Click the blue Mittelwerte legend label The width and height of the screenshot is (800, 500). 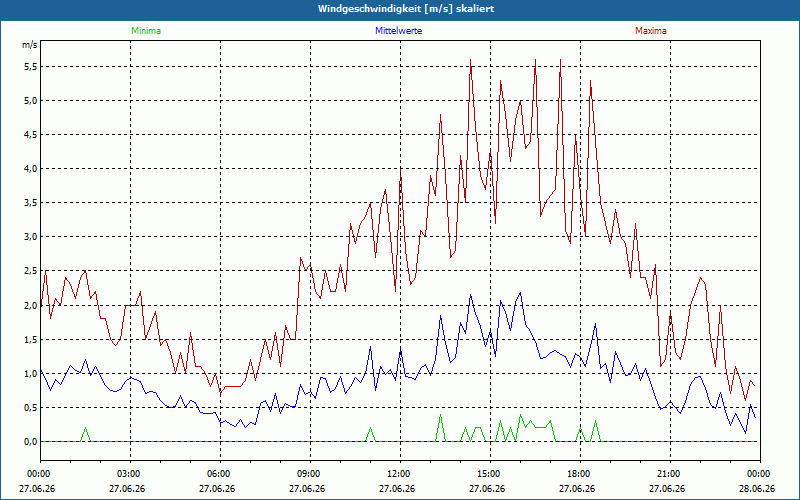click(398, 31)
